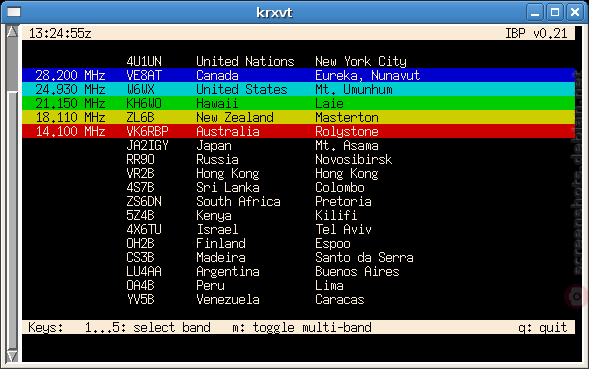Maximize the krxvt terminal window
Viewport: 589px width, 369px height.
[x=555, y=12]
